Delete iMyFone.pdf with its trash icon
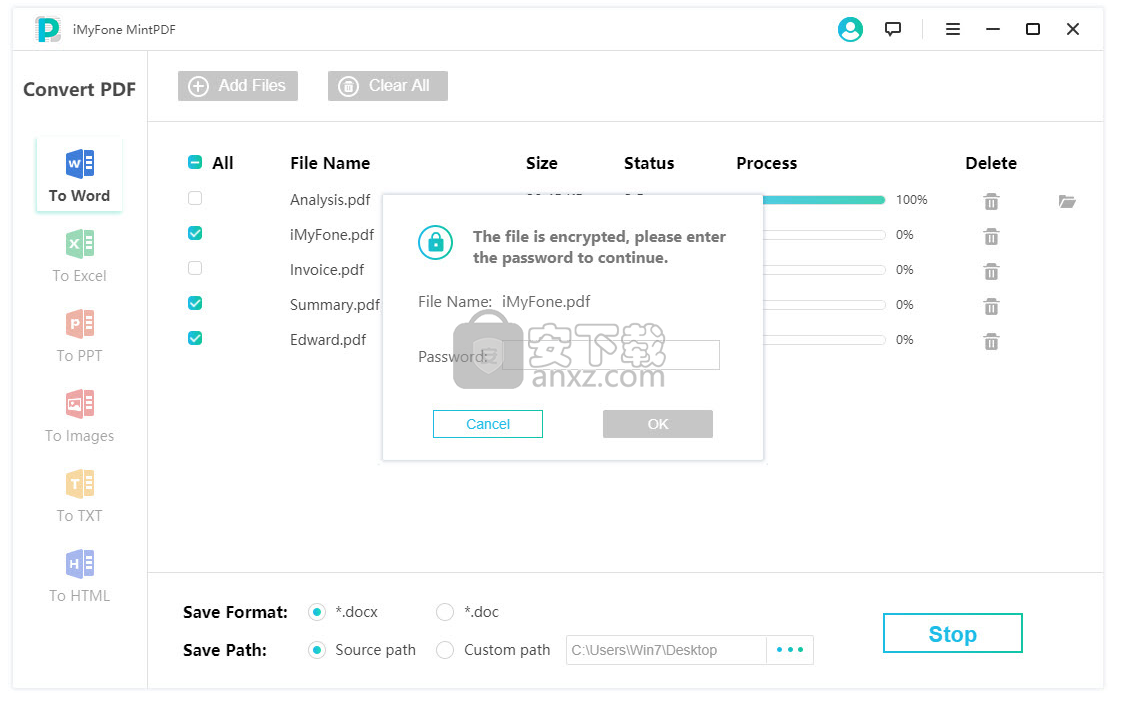Screen dimensions: 1123x701 [x=991, y=236]
